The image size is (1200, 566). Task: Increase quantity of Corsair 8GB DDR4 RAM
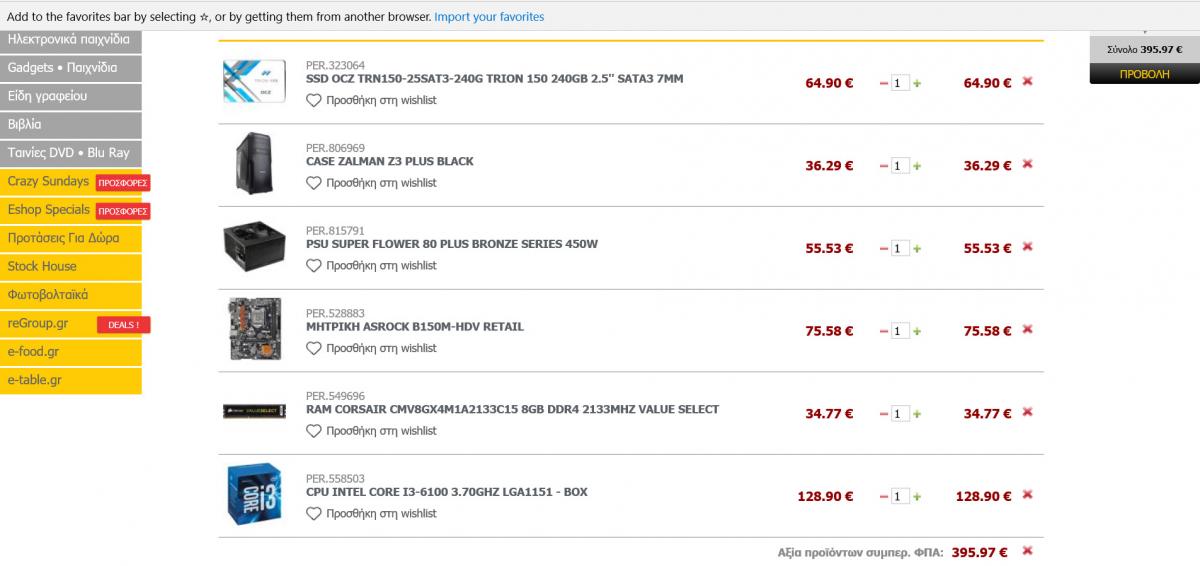917,414
